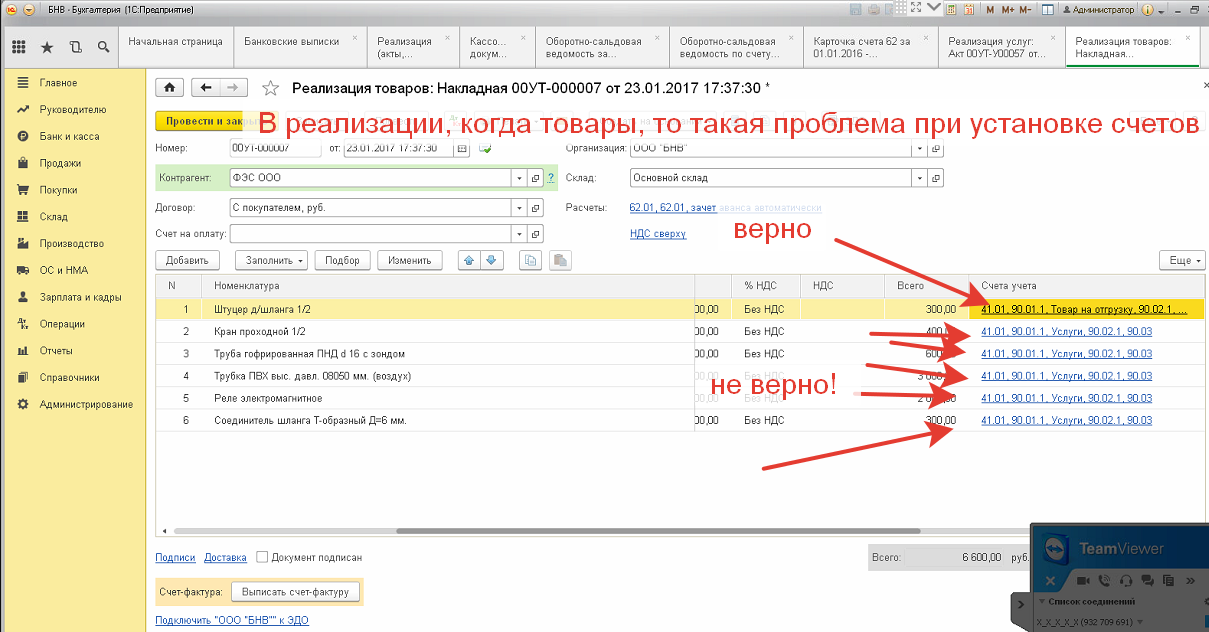
Task: Add document to favorites with star outline
Action: point(270,88)
